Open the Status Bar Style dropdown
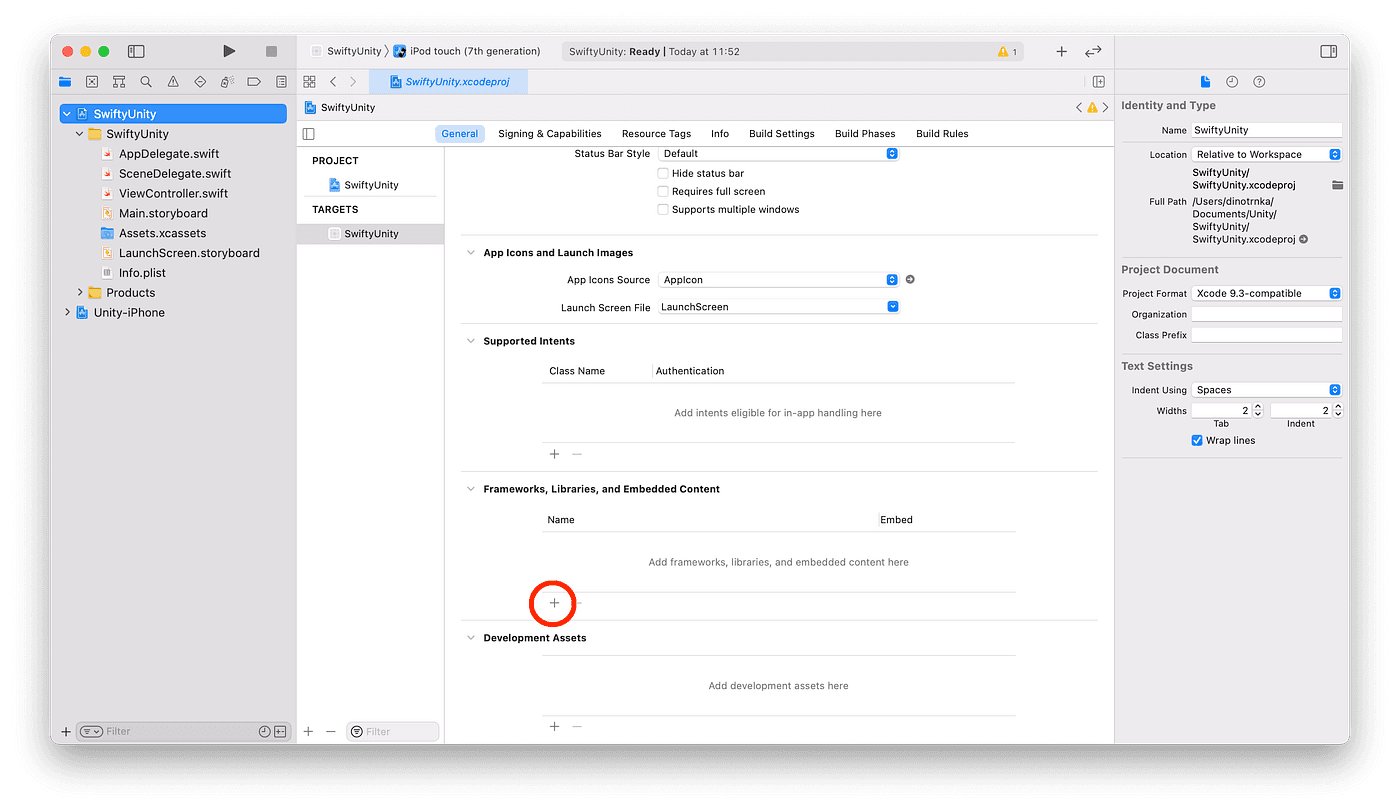This screenshot has width=1400, height=811. (779, 154)
